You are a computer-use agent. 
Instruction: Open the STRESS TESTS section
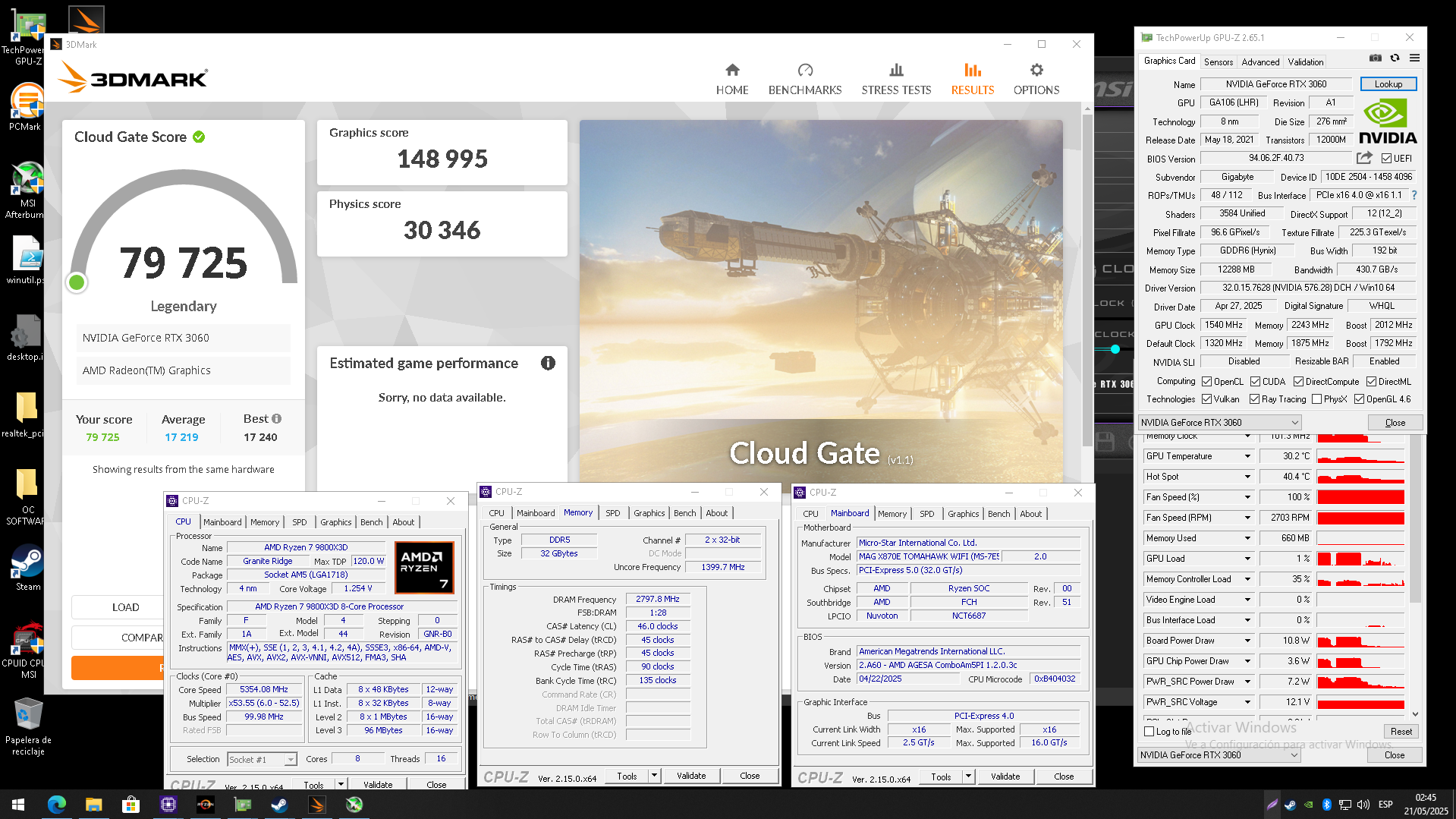coord(896,79)
